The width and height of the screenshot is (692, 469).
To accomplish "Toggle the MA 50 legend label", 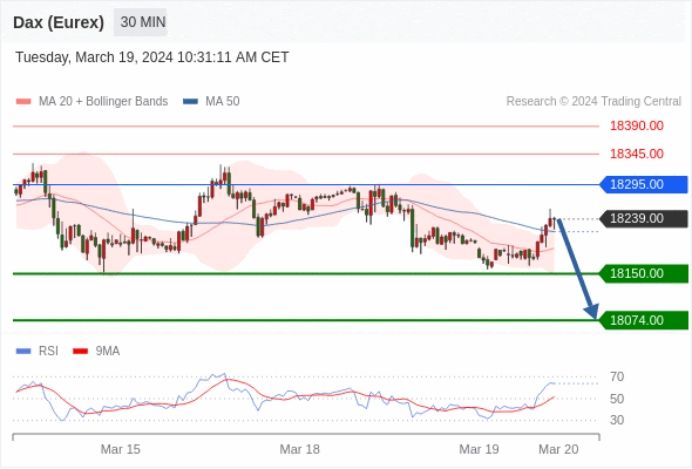I will (222, 101).
